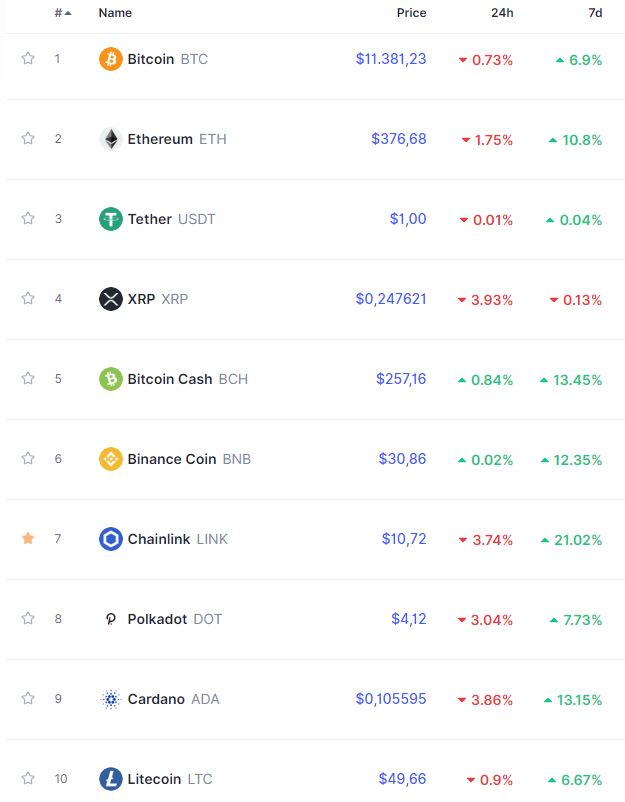Sort the table by Price column header
The image size is (625, 802).
411,13
